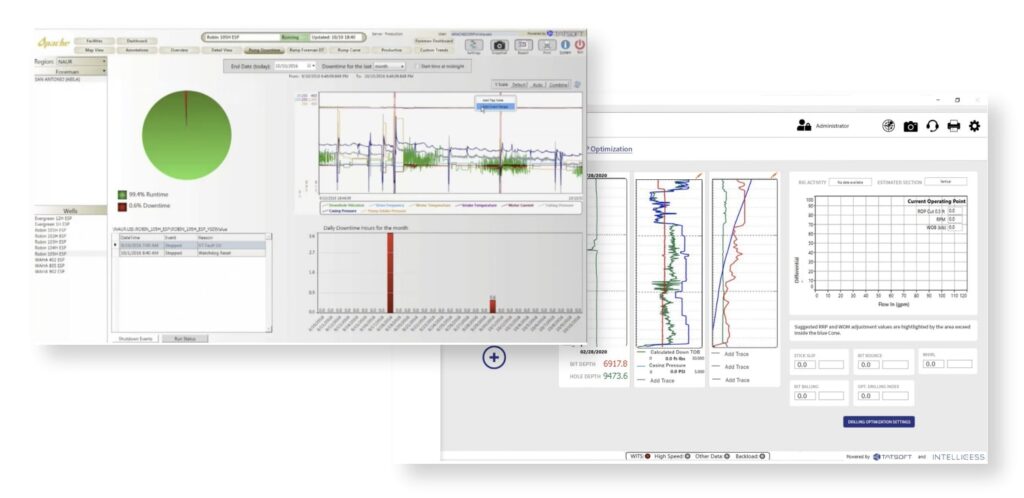Image resolution: width=1024 pixels, height=498 pixels.
Task: Expand the Region NAUR dropdown
Action: tap(102, 62)
